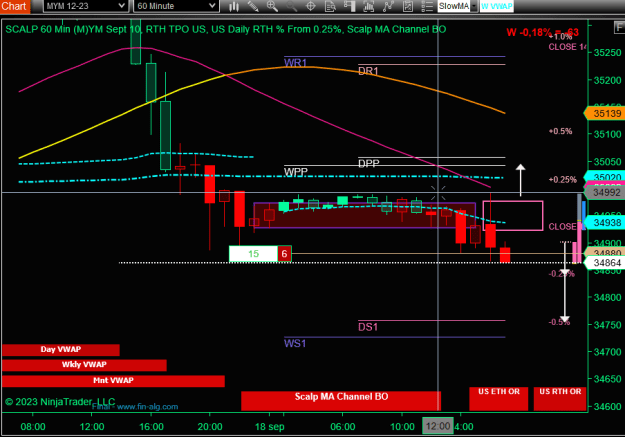This screenshot has width=625, height=437.
Task: Click the zoom out magnifier icon
Action: point(291,6)
